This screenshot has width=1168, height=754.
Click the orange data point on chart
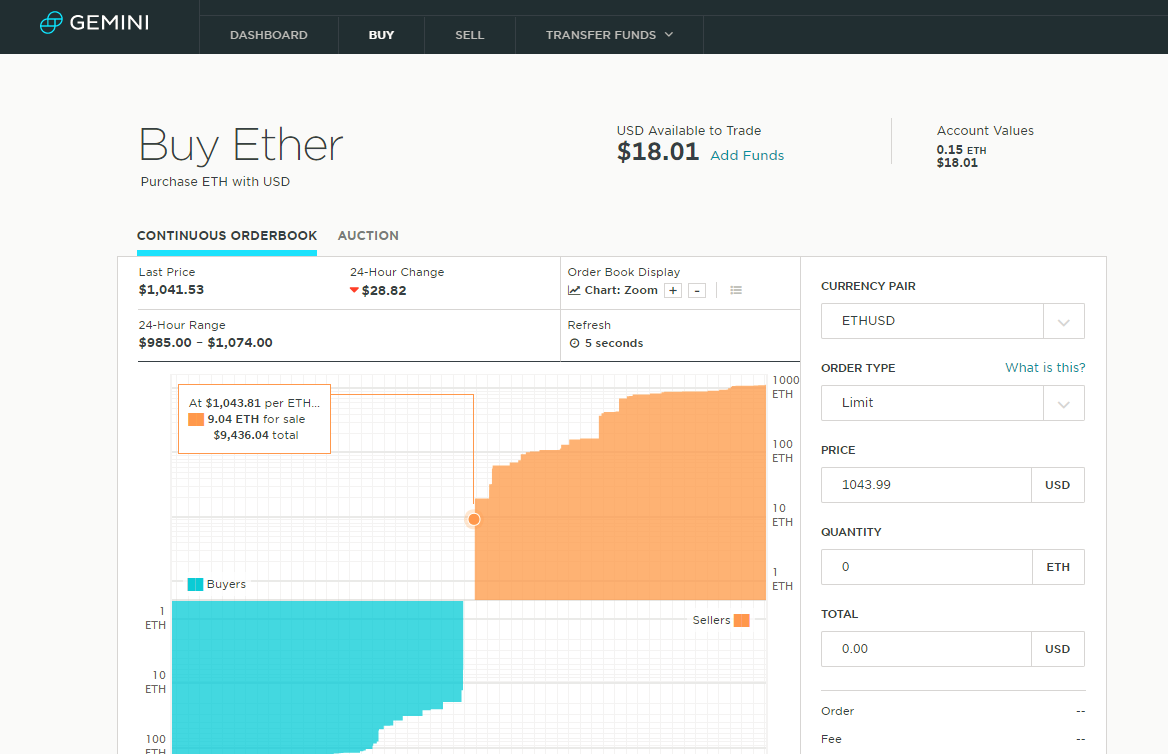pyautogui.click(x=474, y=519)
